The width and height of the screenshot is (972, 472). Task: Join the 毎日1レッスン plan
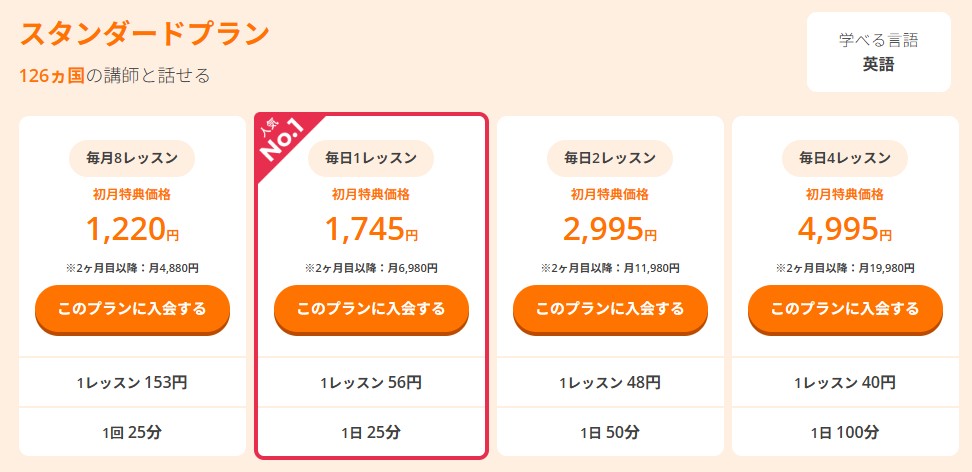tap(371, 309)
